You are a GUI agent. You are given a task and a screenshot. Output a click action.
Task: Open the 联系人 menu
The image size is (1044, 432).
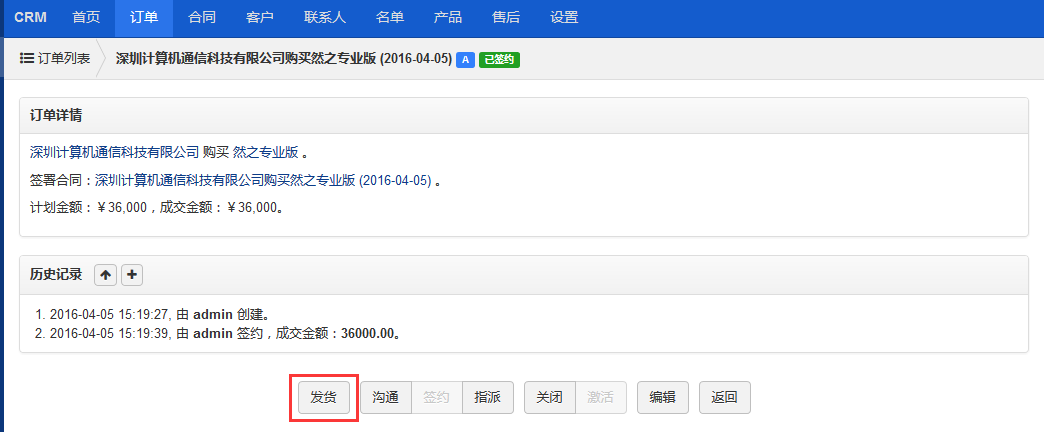click(x=325, y=18)
